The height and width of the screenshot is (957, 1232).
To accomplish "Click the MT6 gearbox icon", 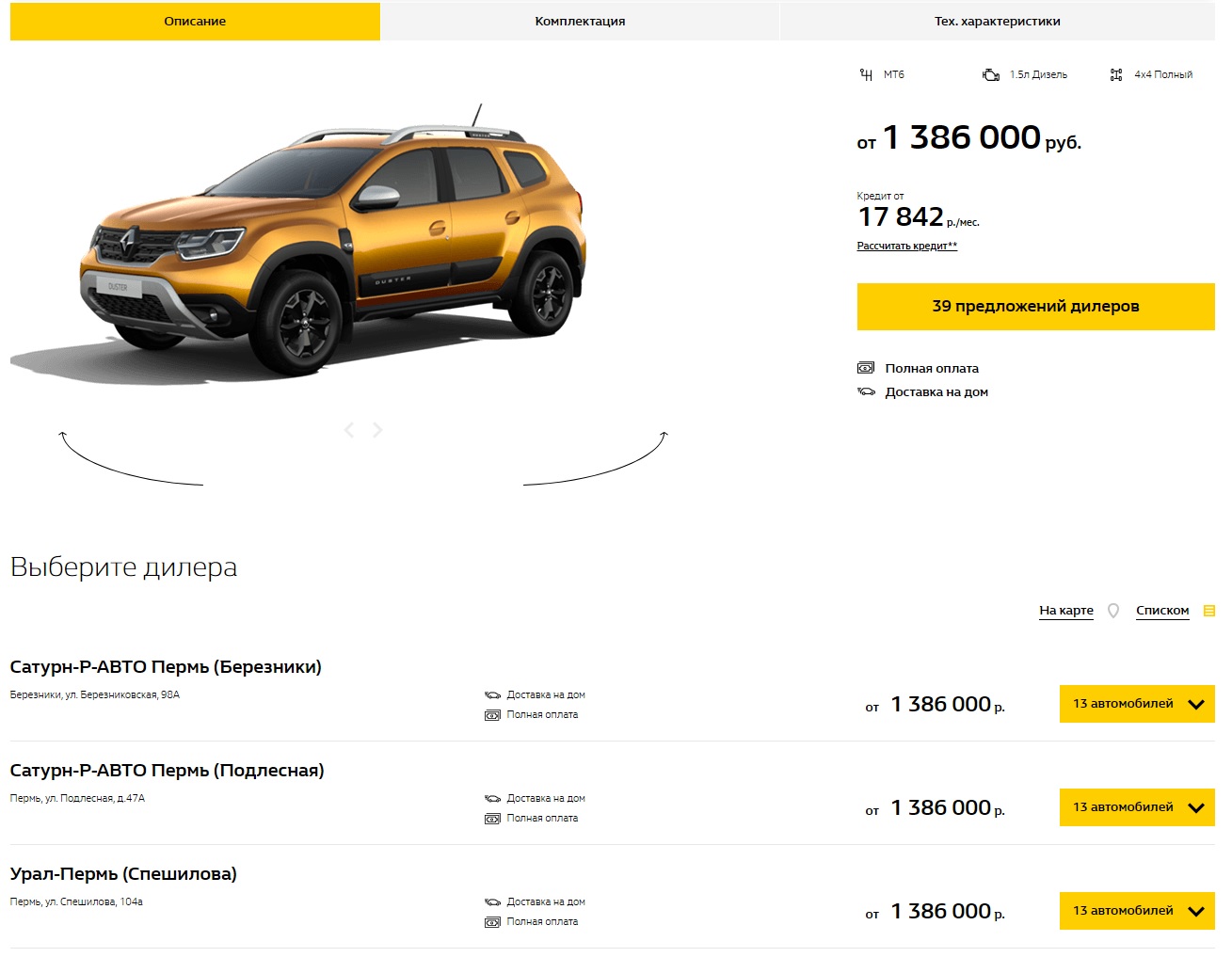I will coord(866,74).
